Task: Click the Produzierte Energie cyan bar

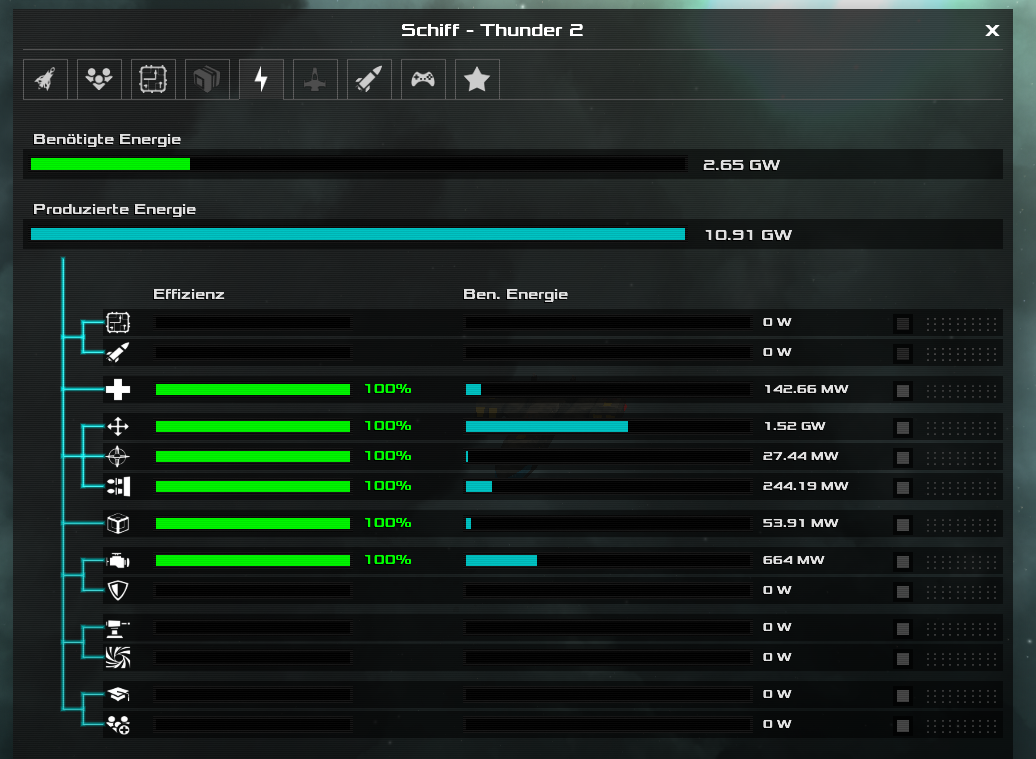Action: point(358,234)
